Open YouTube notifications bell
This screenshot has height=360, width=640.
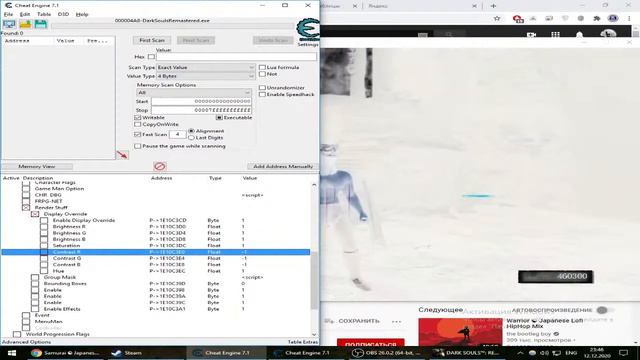click(579, 35)
